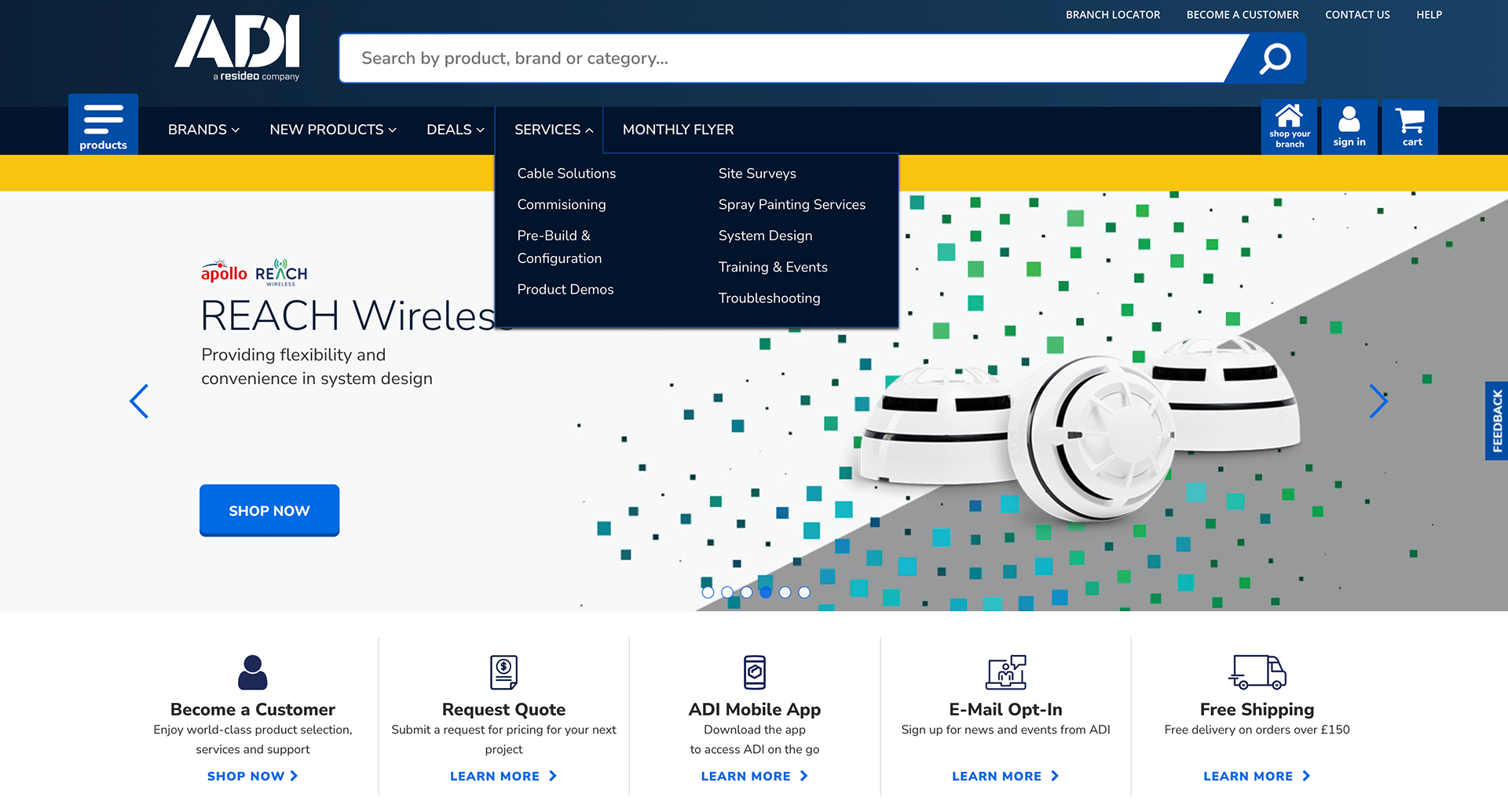Go to next carousel slide arrow
This screenshot has height=812, width=1508.
point(1378,401)
